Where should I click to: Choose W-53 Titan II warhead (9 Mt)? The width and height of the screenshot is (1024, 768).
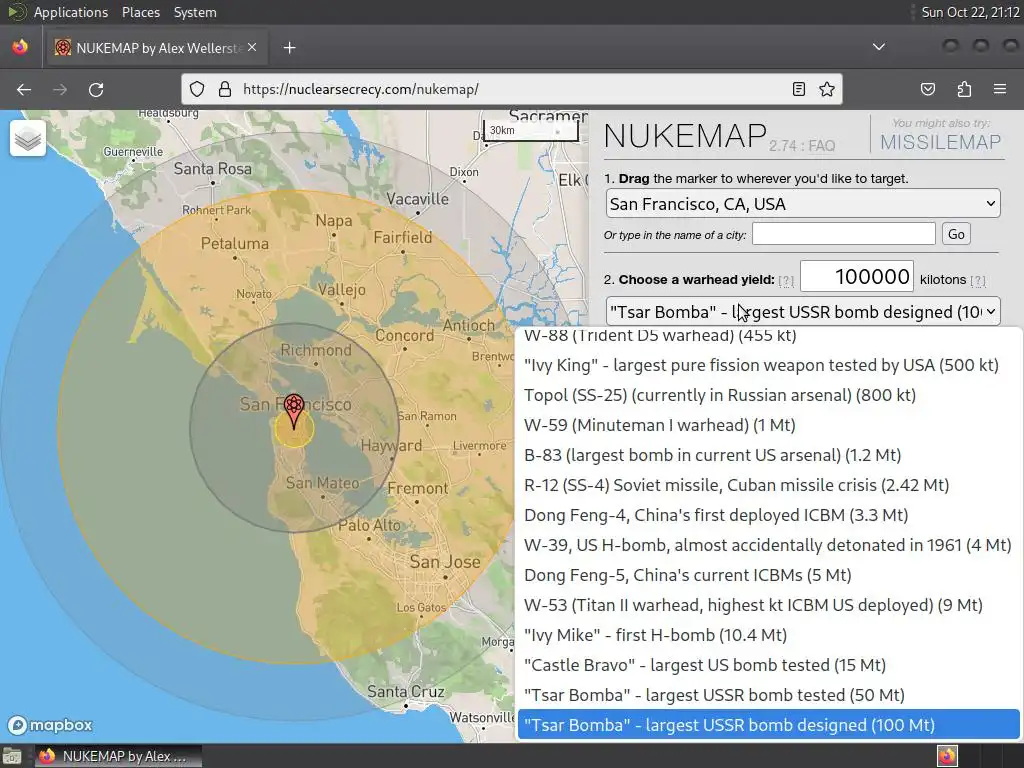point(769,605)
